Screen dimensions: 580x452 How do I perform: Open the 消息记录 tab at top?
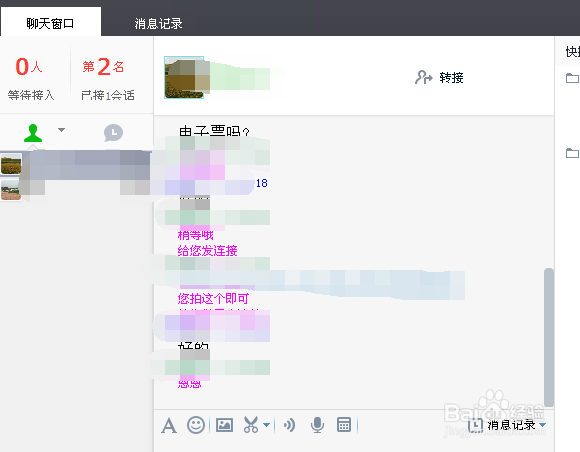(x=158, y=24)
